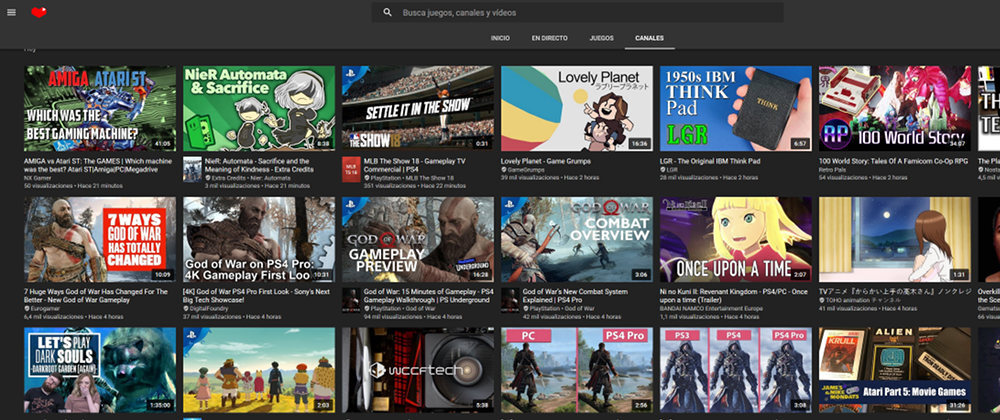
Task: Click the red YouTube Gaming heart logo
Action: (39, 12)
